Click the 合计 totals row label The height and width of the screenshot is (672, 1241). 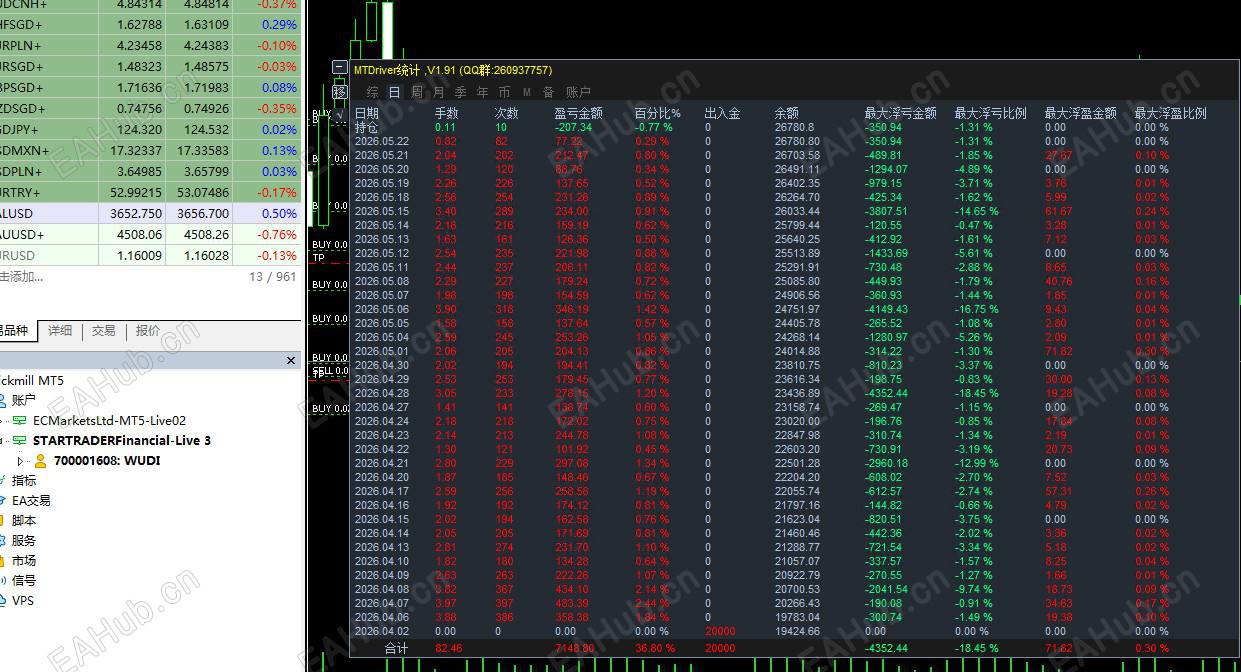coord(397,649)
